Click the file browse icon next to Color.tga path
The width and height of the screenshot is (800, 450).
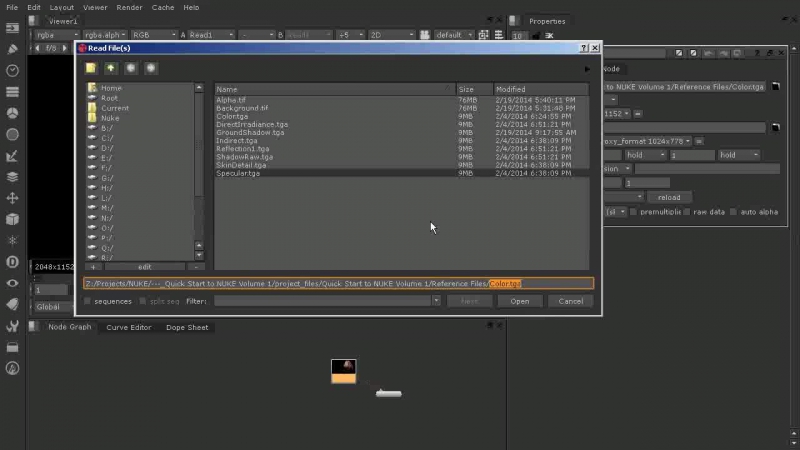point(776,87)
